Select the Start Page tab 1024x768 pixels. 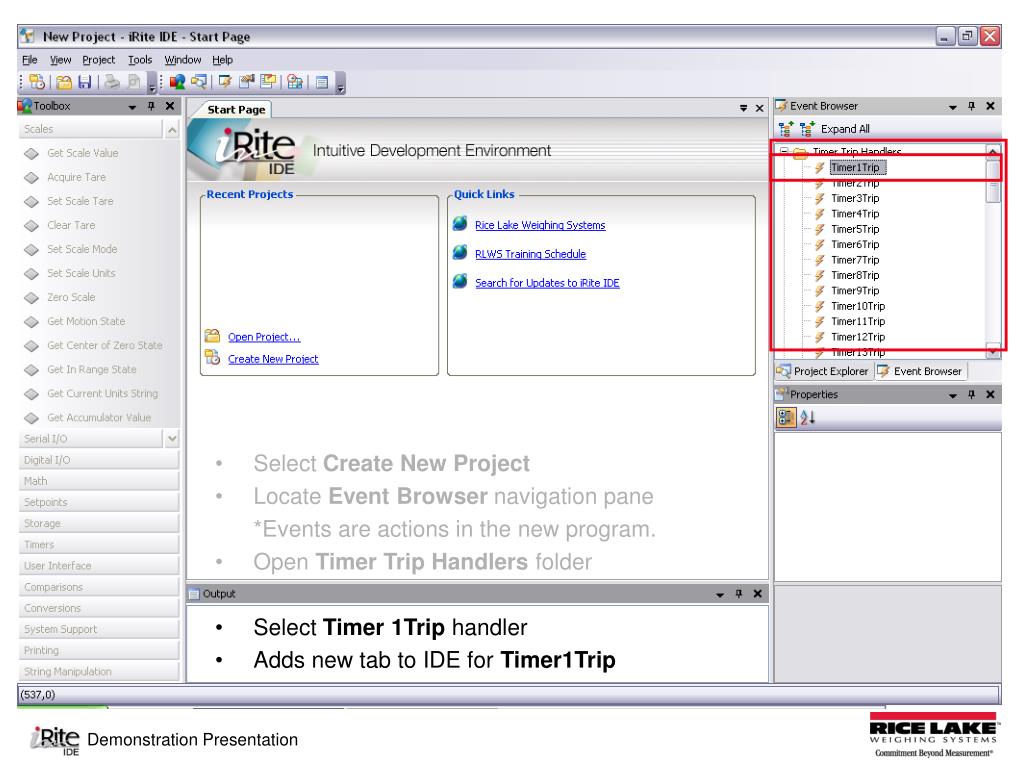[236, 110]
